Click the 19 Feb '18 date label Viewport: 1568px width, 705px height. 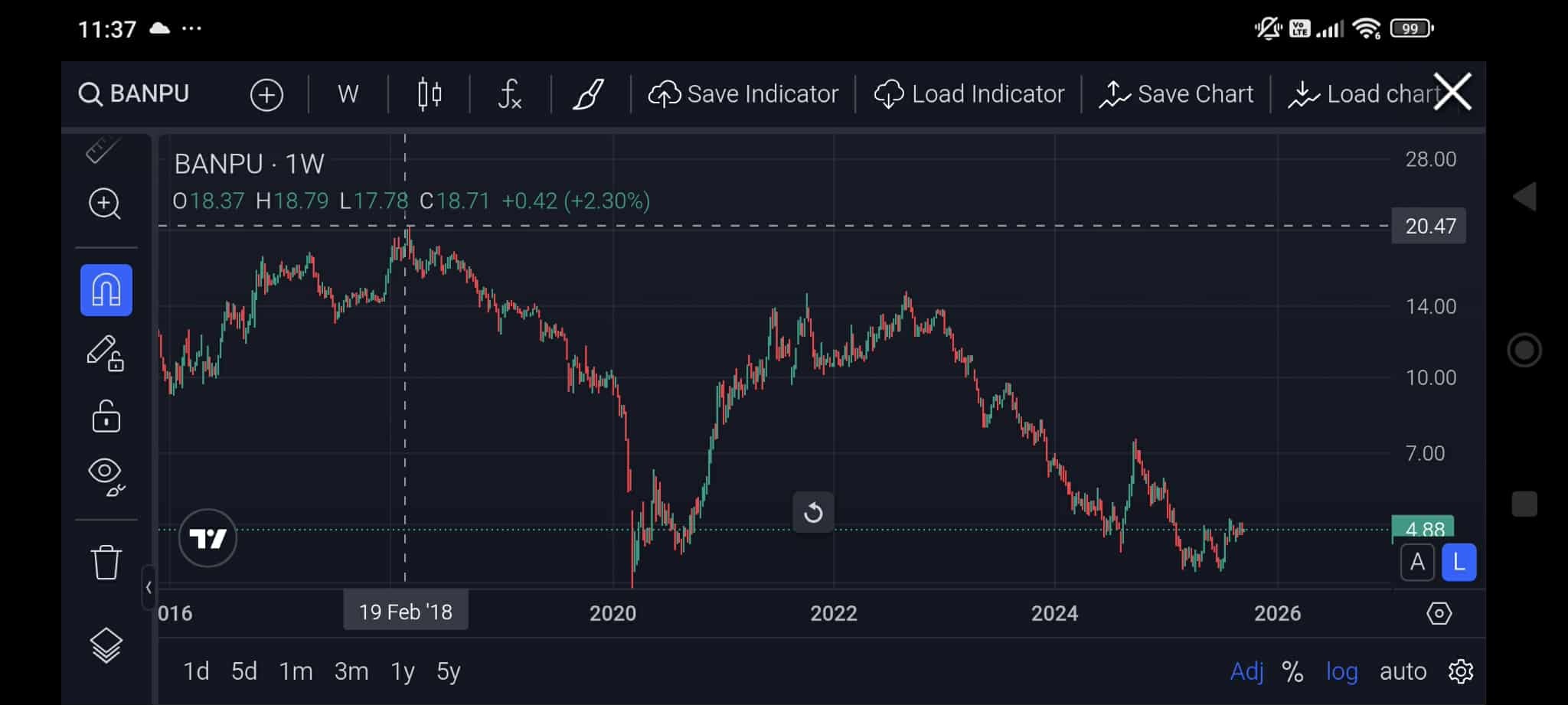406,612
